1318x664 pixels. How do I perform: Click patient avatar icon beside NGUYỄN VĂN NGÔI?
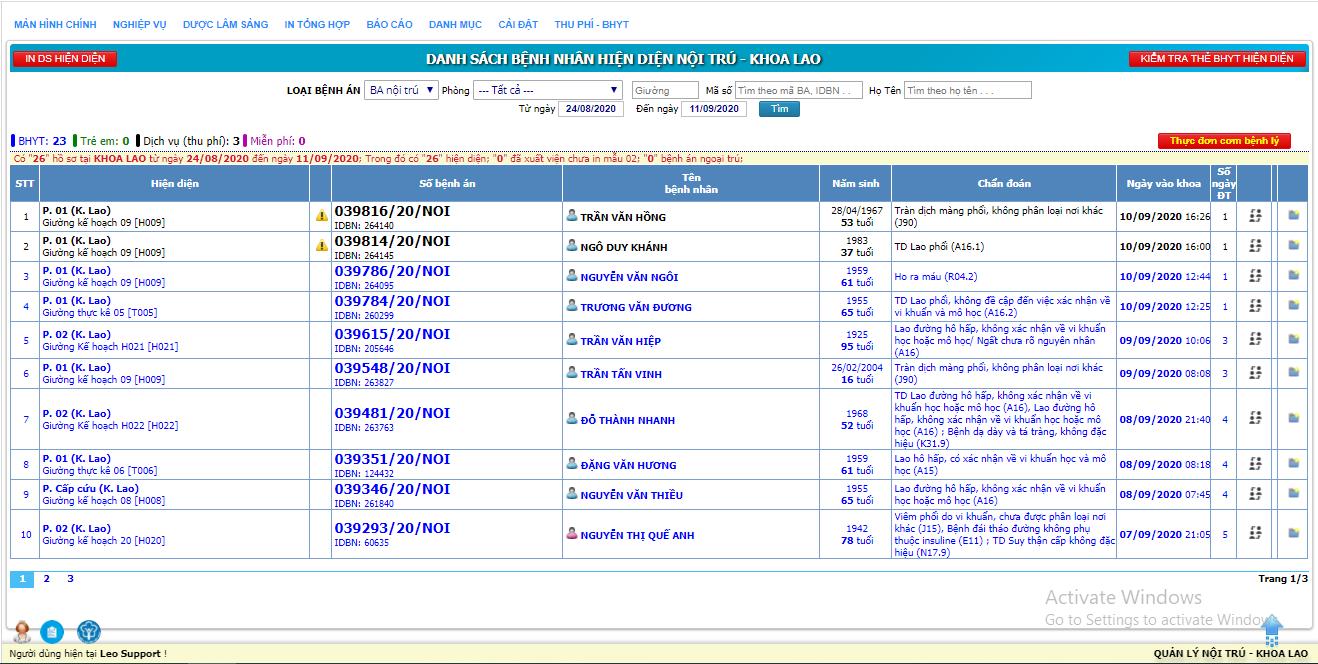(572, 276)
